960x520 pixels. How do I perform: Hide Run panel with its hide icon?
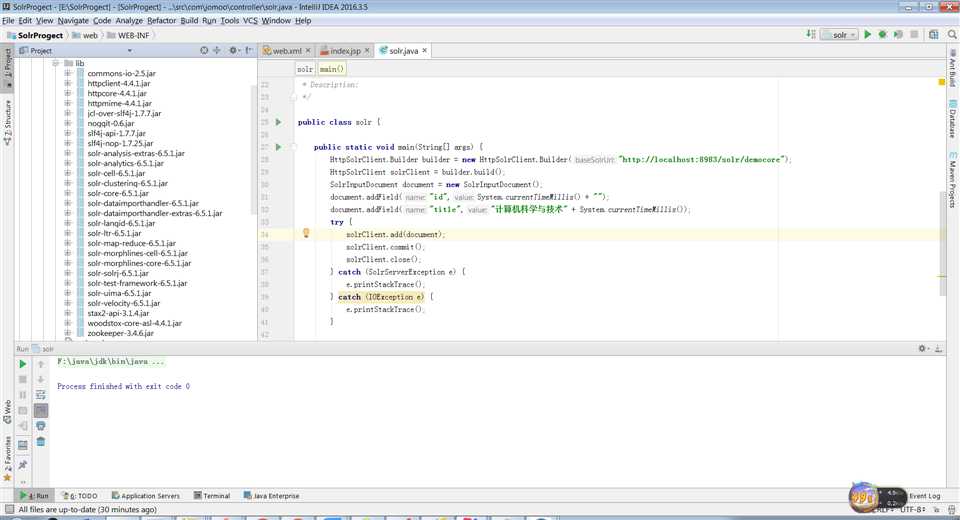click(x=939, y=349)
